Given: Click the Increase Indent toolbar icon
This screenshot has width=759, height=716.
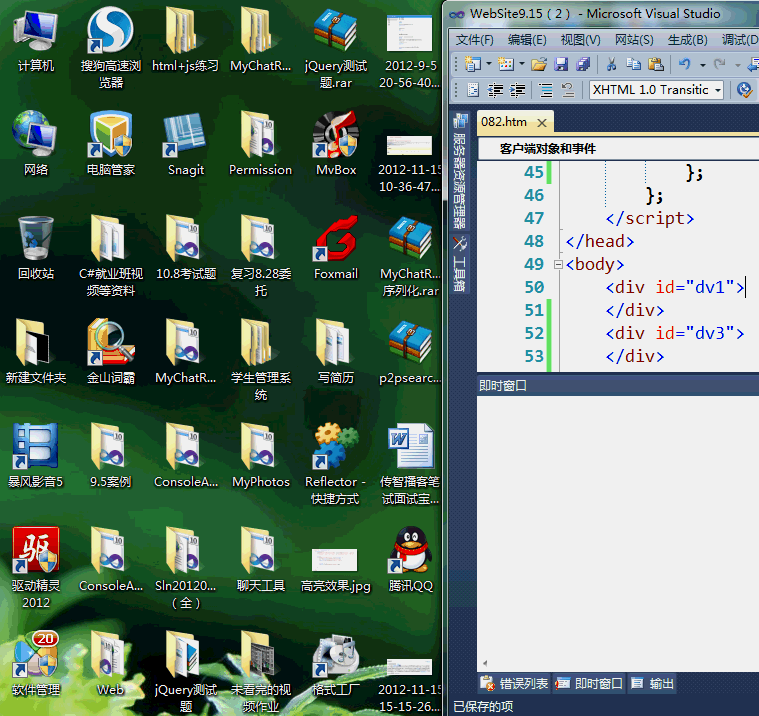Looking at the screenshot, I should pyautogui.click(x=518, y=90).
